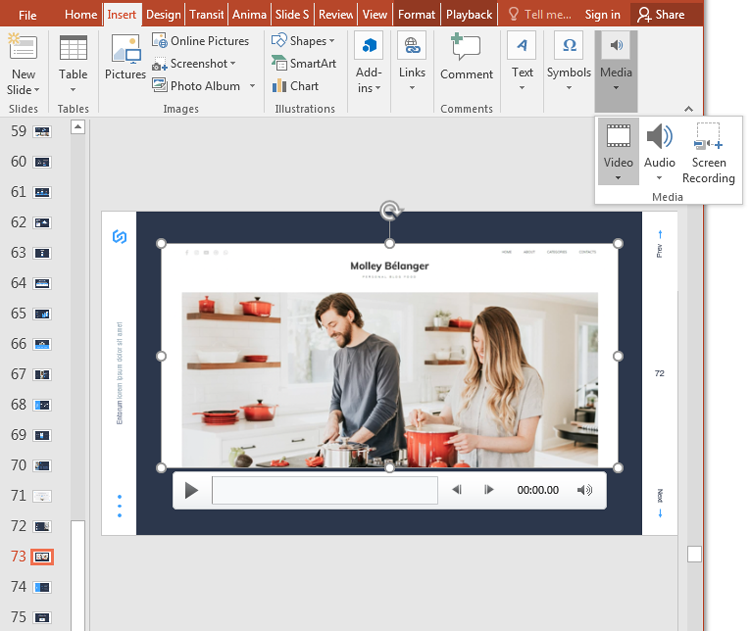
Task: Add a new Comment
Action: tap(466, 57)
